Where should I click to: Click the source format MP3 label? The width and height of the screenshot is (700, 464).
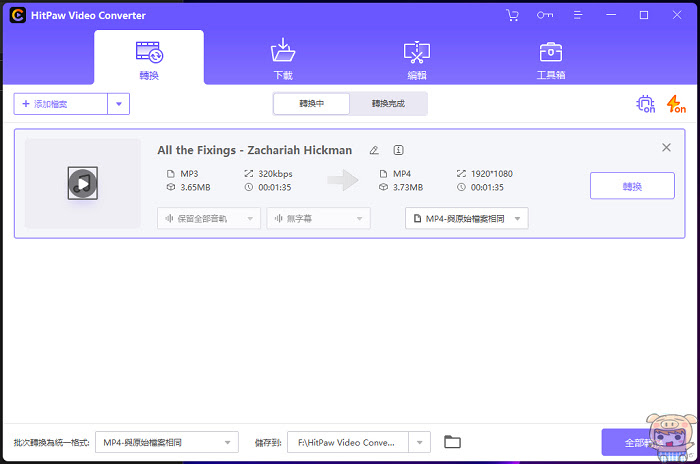[x=189, y=174]
